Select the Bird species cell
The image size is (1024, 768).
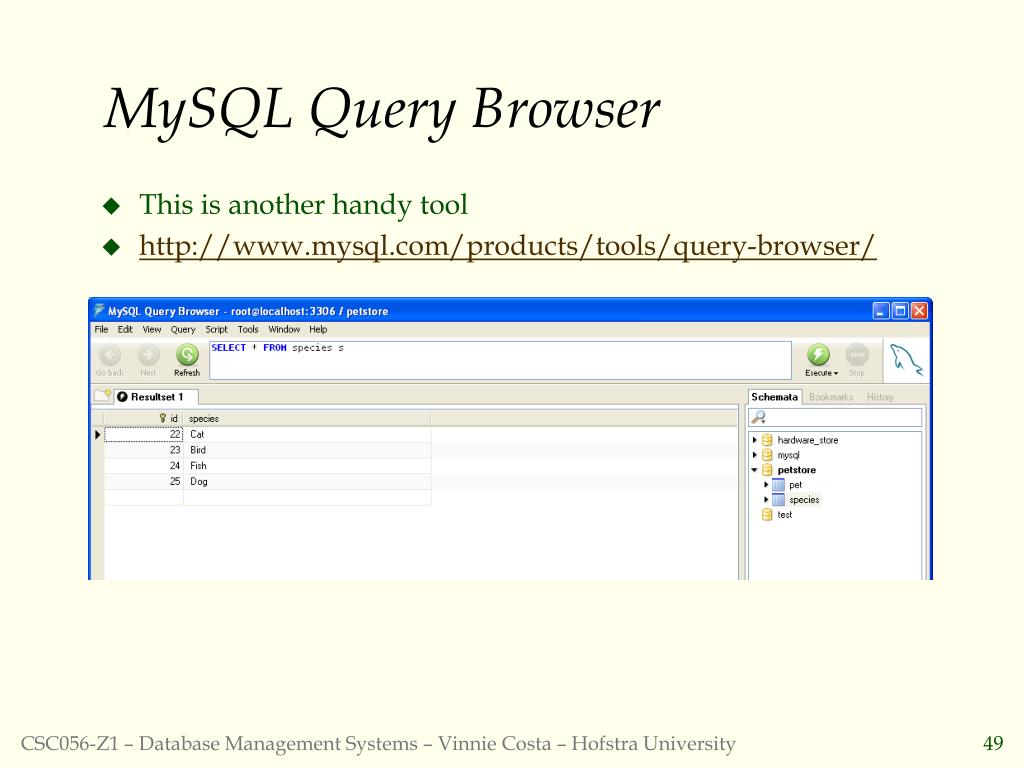coord(307,450)
